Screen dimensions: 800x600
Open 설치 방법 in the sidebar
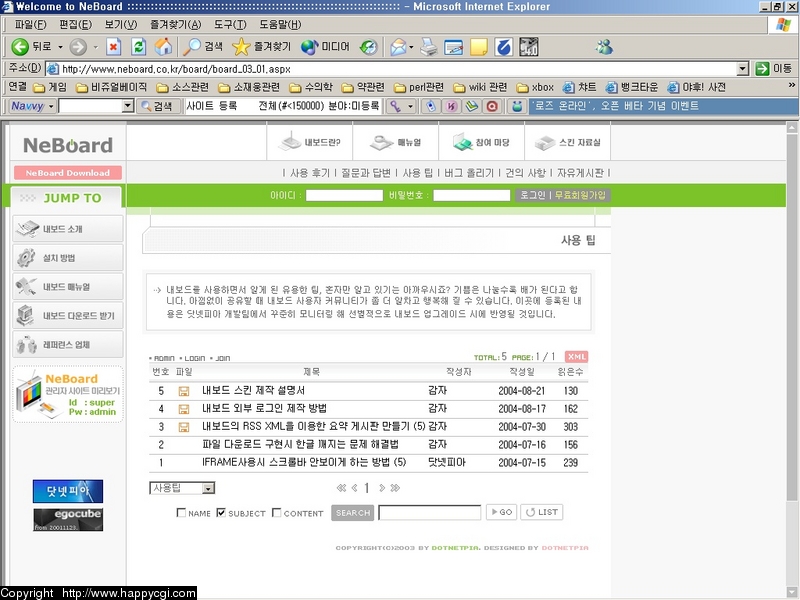pos(68,258)
